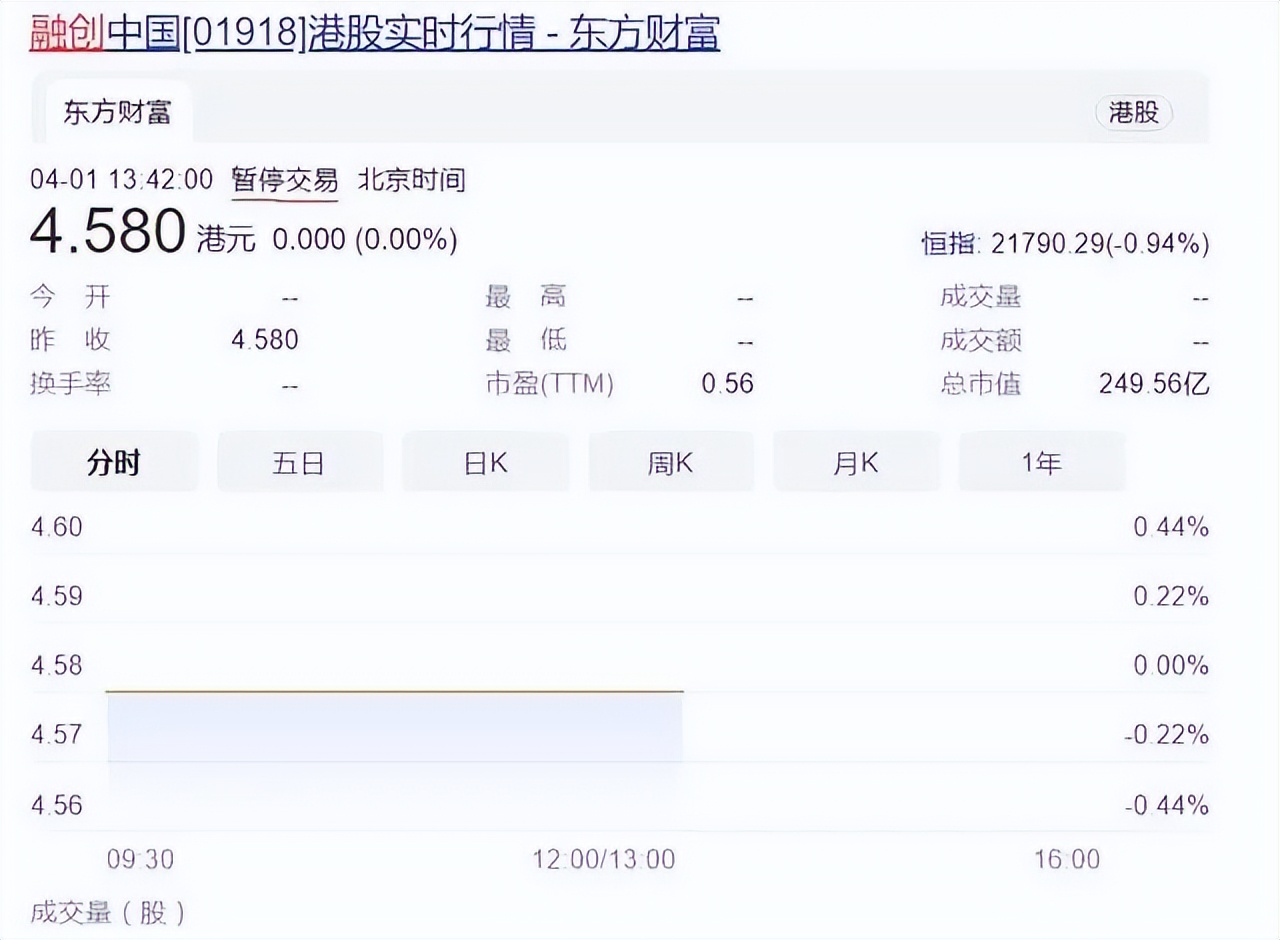This screenshot has height=940, width=1280.
Task: Switch to the 月K chart tab
Action: tap(856, 462)
